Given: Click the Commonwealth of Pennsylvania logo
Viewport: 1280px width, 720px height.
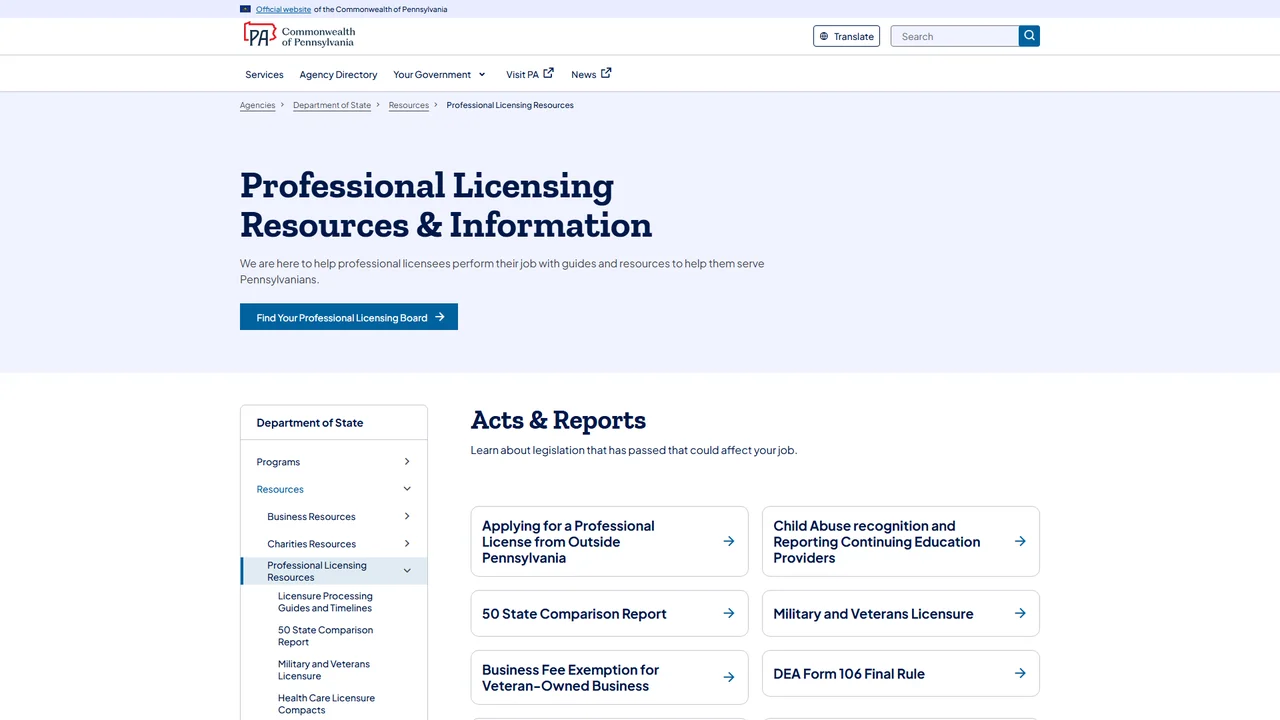Looking at the screenshot, I should [x=299, y=36].
